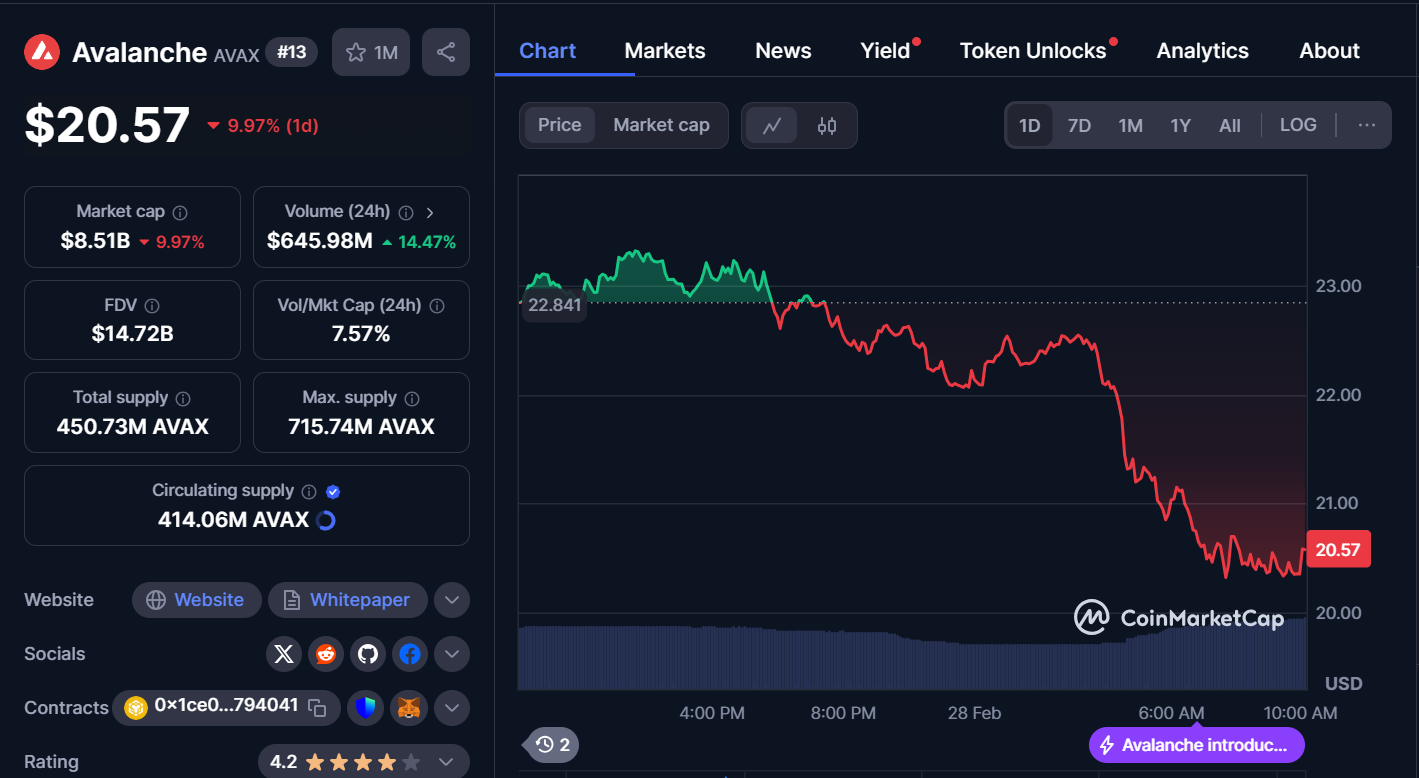This screenshot has height=778, width=1419.
Task: Click the Avalanche red logo icon
Action: click(x=42, y=52)
